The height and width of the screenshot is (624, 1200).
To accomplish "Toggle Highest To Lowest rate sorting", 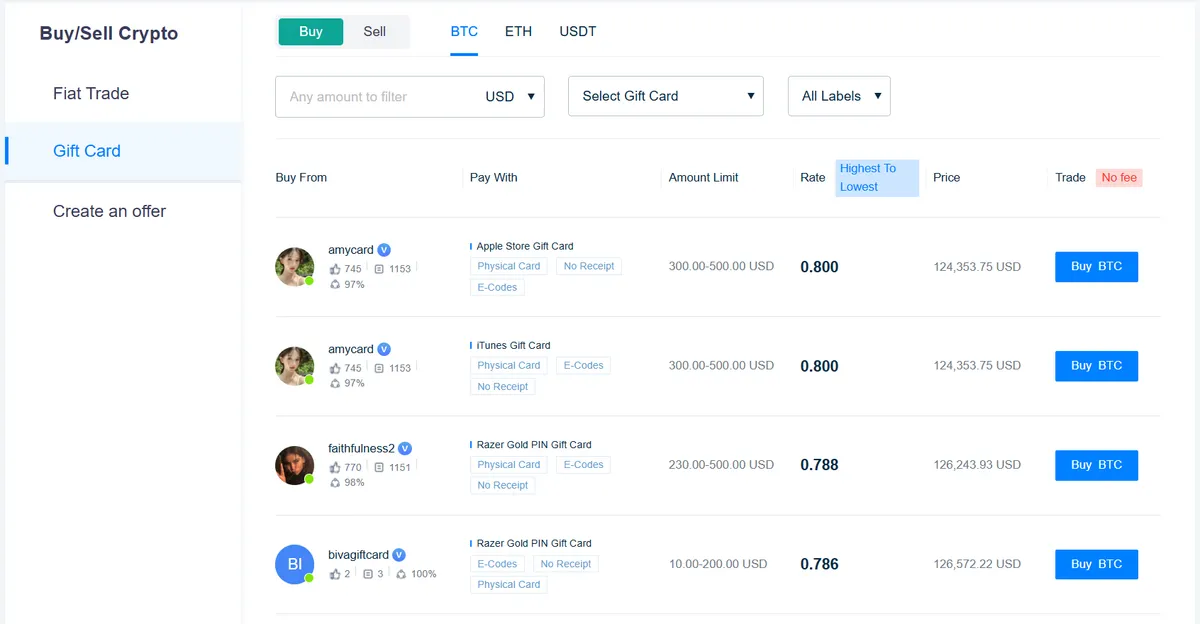I will 877,178.
